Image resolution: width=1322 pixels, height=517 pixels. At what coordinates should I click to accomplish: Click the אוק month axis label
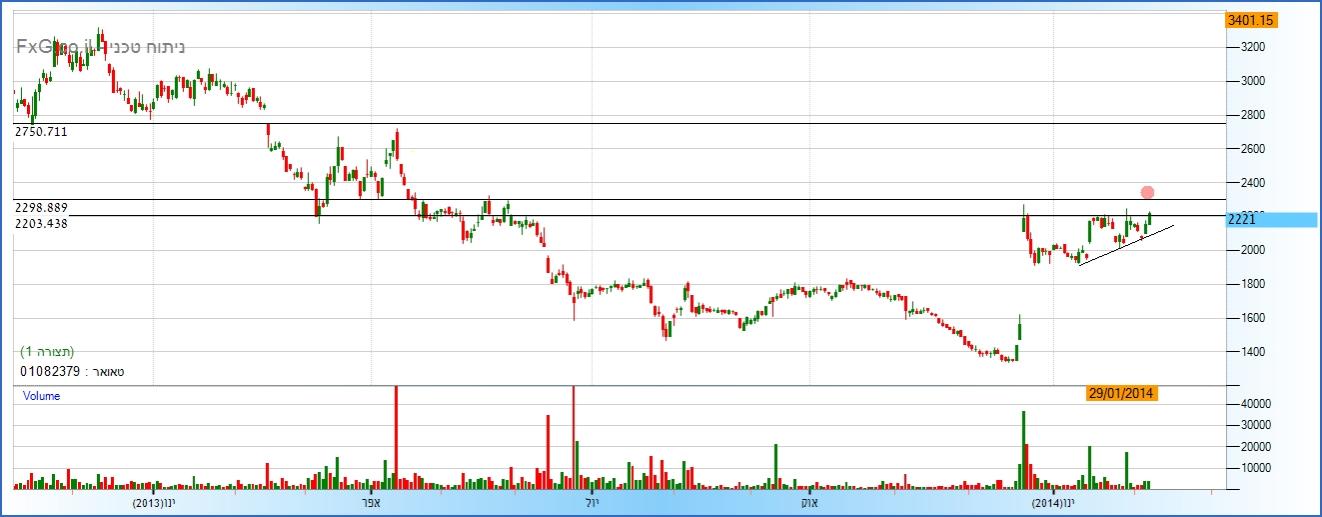810,503
